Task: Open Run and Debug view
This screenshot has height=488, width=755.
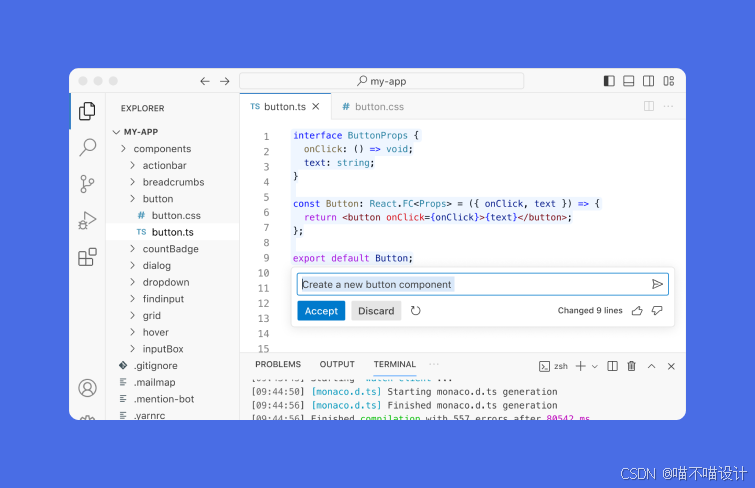Action: (x=87, y=221)
